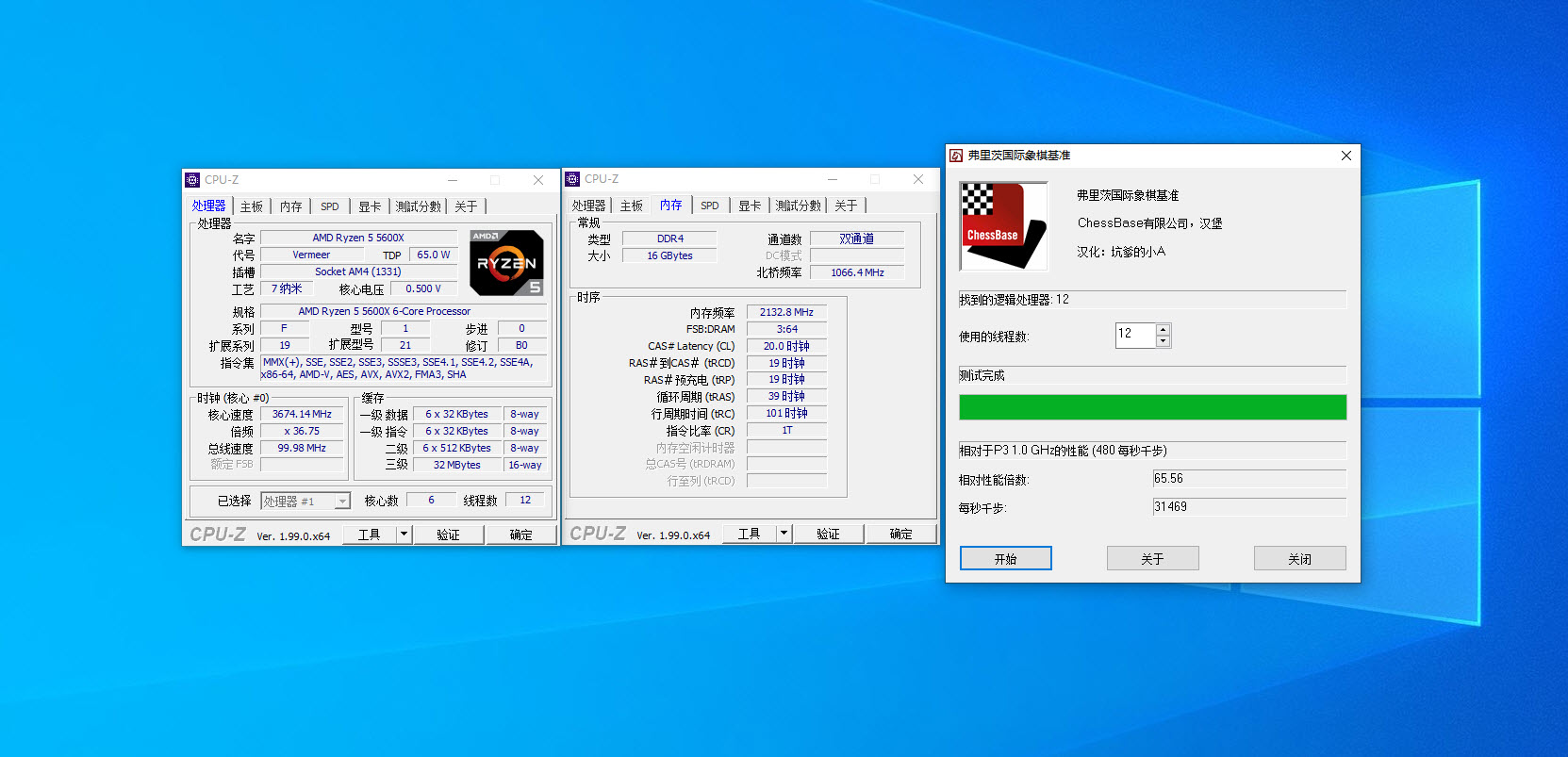The width and height of the screenshot is (1568, 757).
Task: Click the memory size value 16 GBytes
Action: 670,256
